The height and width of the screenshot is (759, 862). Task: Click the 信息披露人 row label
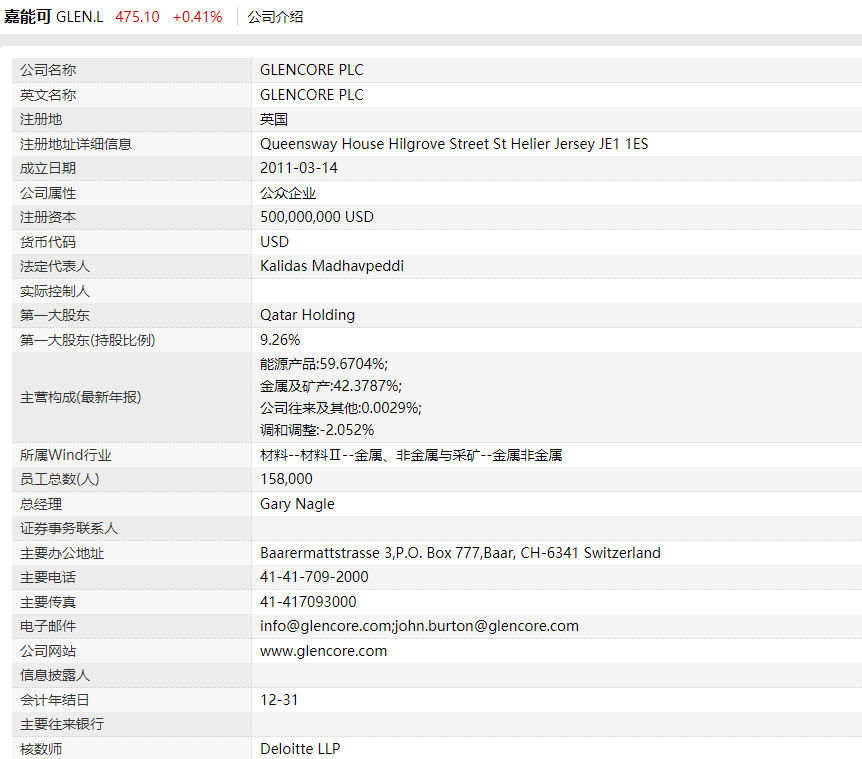(55, 675)
